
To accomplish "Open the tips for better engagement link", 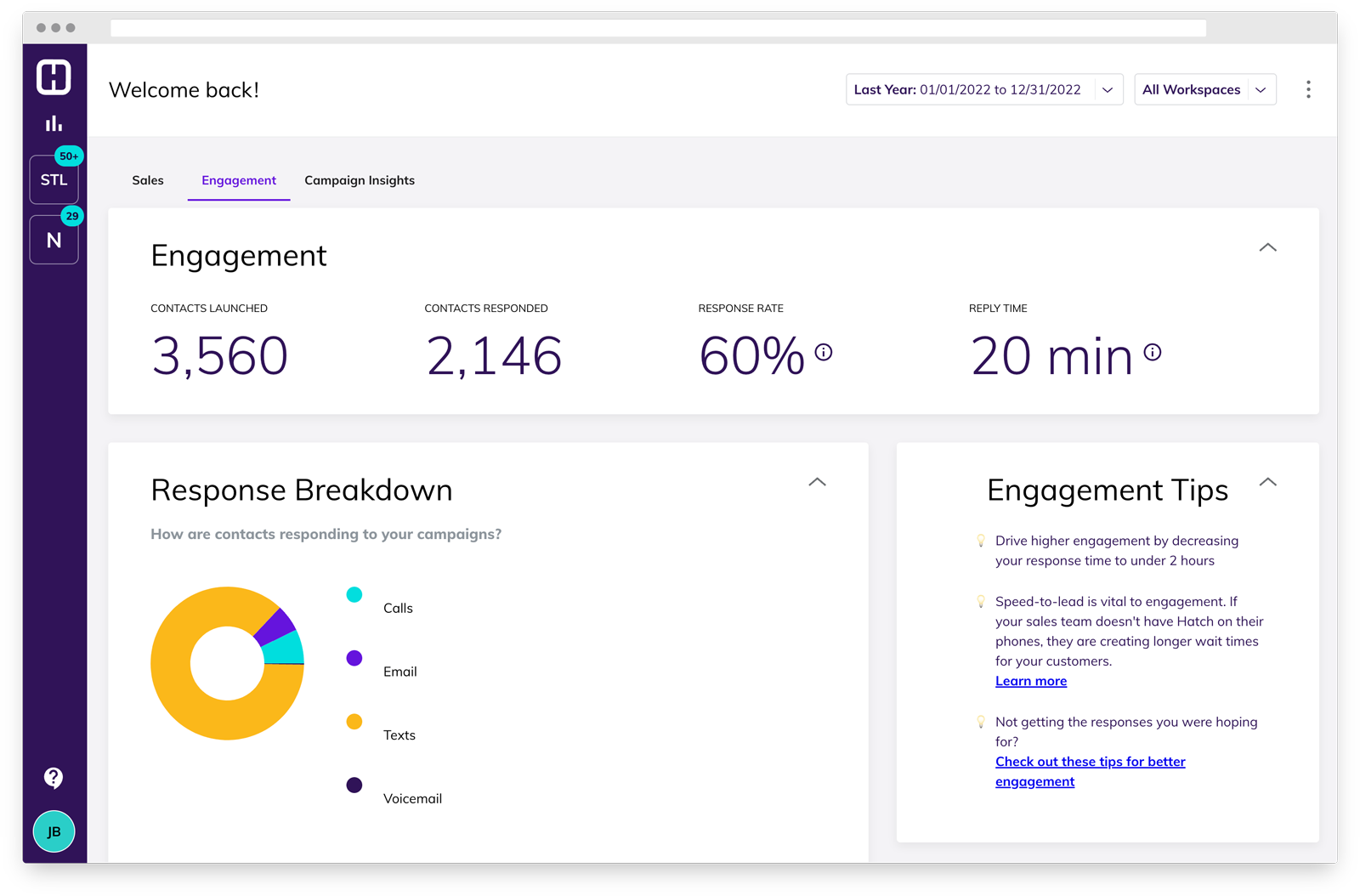I will click(x=1090, y=763).
